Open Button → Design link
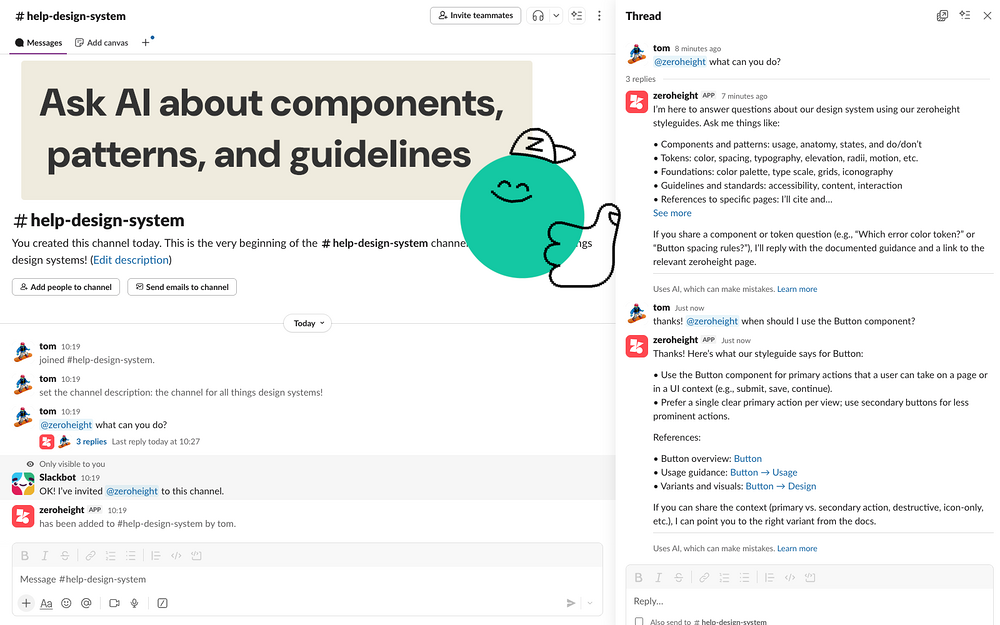 point(781,486)
